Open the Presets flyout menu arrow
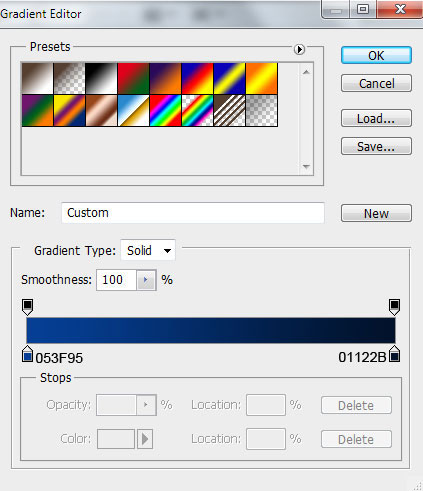This screenshot has height=491, width=423. [299, 49]
